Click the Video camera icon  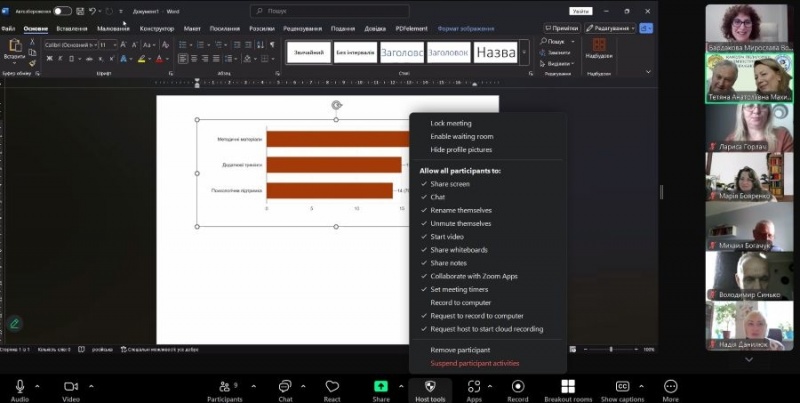pos(71,387)
